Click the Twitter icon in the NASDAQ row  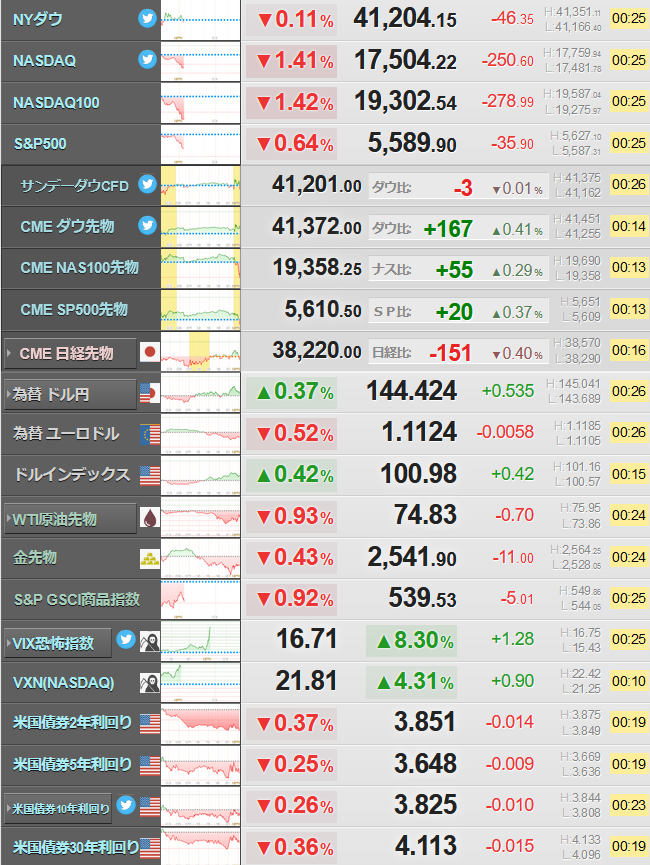coord(147,60)
